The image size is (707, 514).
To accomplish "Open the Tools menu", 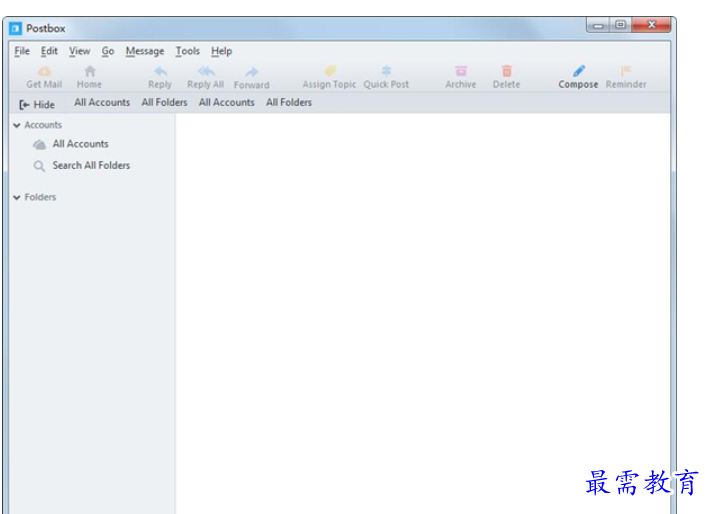I will pyautogui.click(x=188, y=51).
